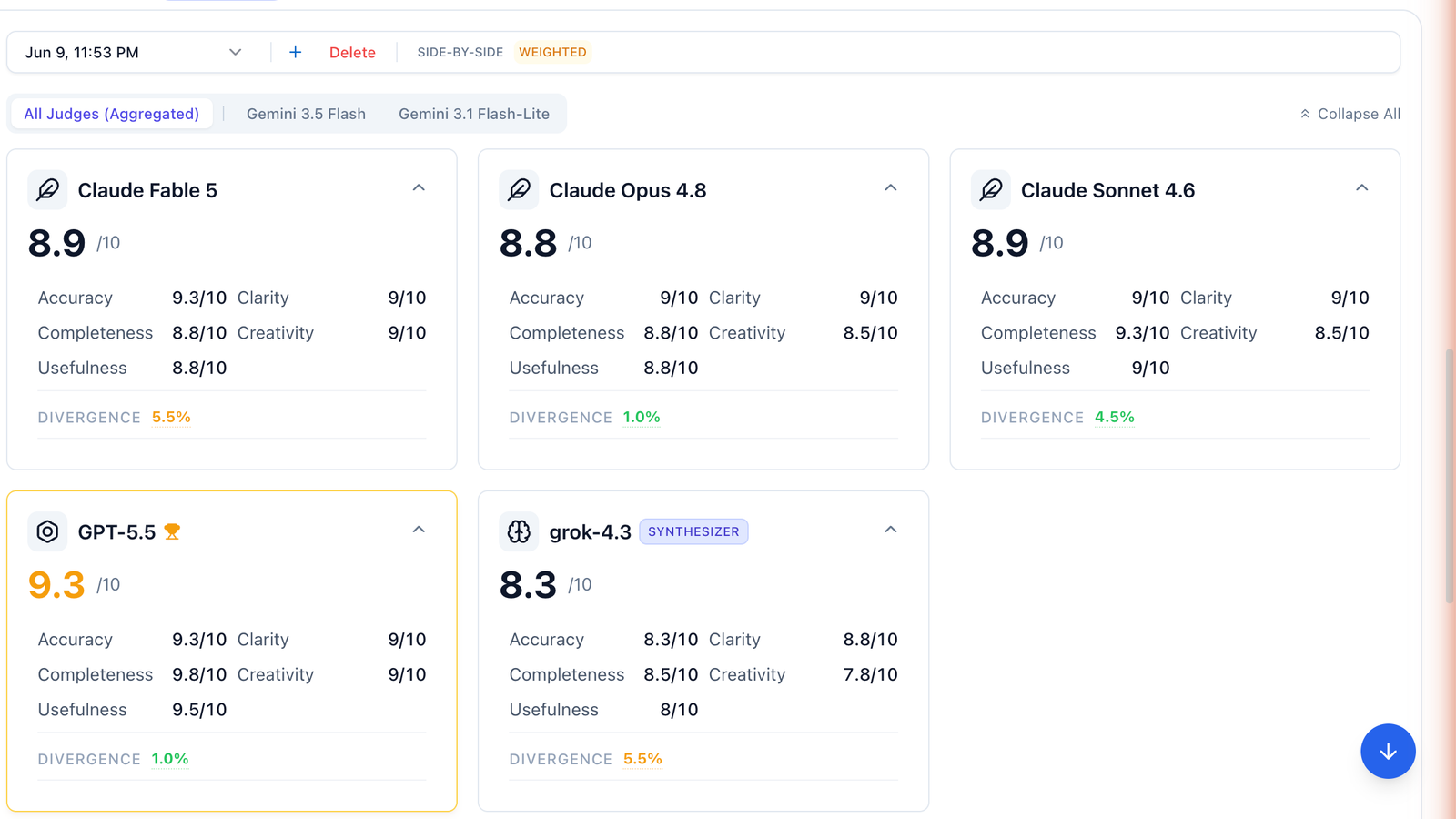Click the 1.0% divergence on Claude Opus 4.8

(x=642, y=417)
